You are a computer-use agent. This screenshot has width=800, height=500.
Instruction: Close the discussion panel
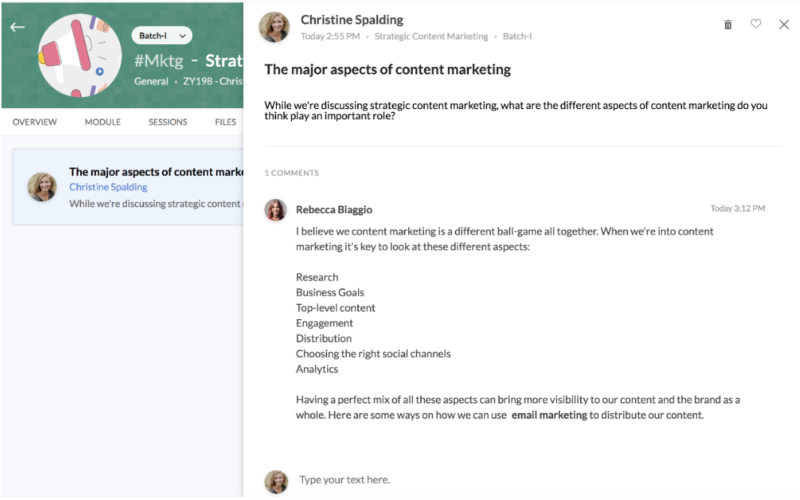784,24
